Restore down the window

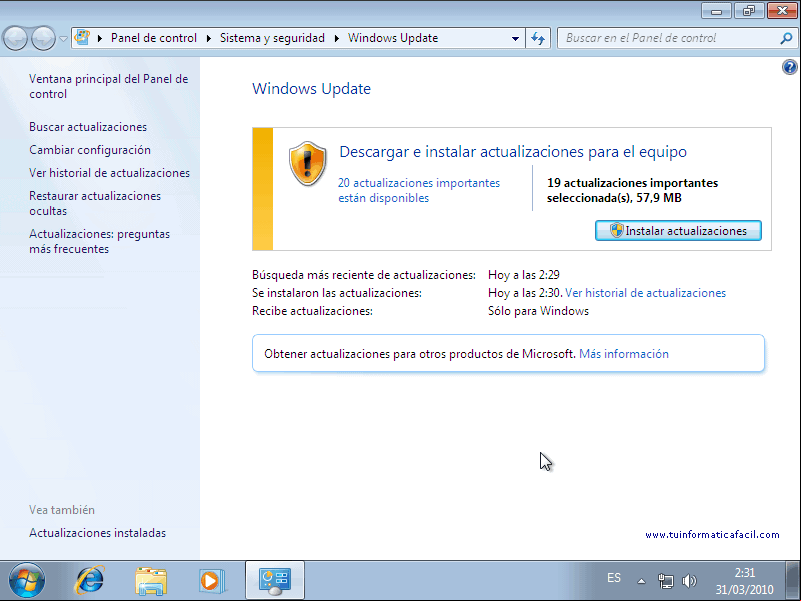click(749, 11)
